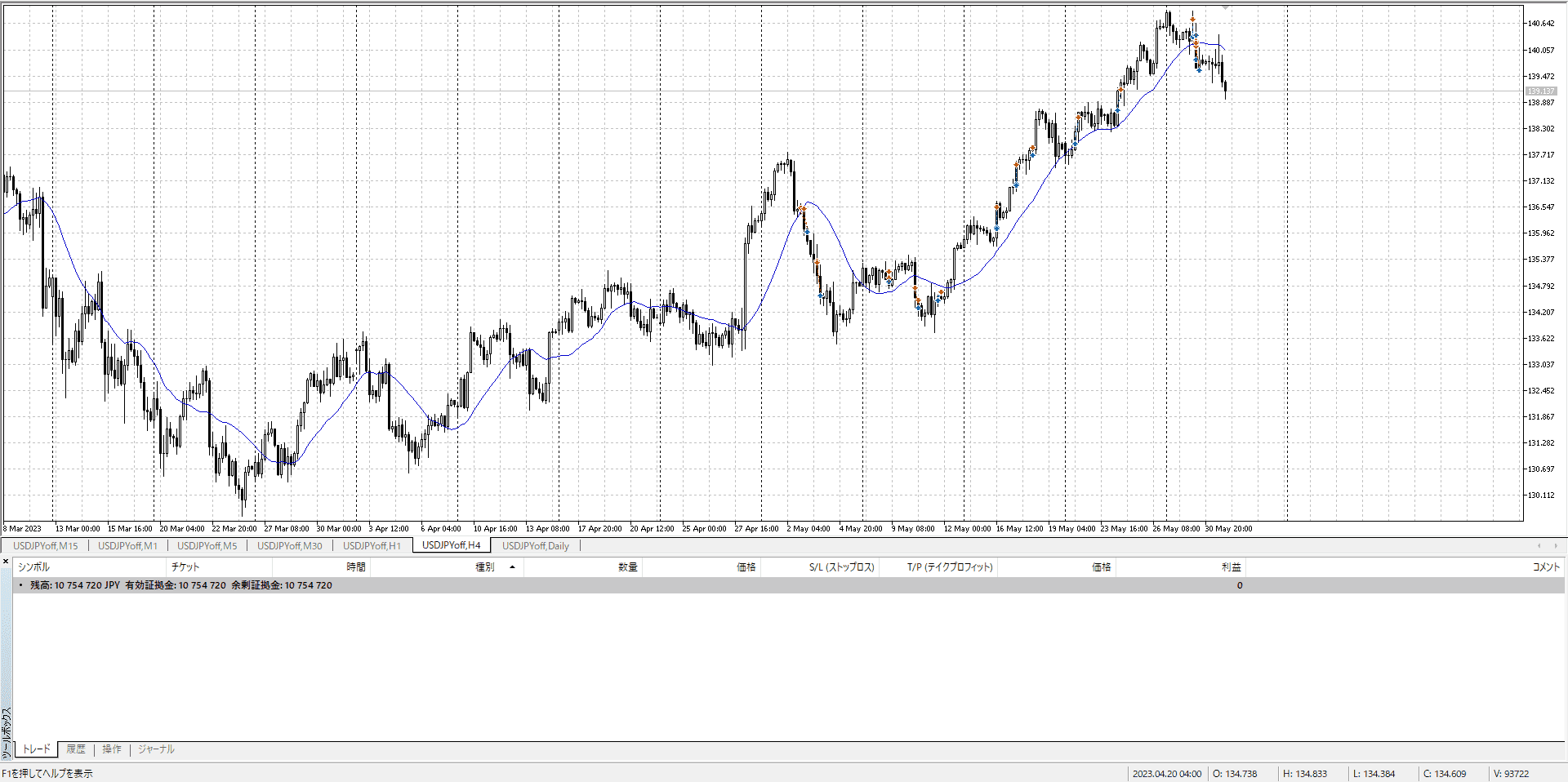Select the USDJPYoff,H1 chart tab

pos(372,546)
